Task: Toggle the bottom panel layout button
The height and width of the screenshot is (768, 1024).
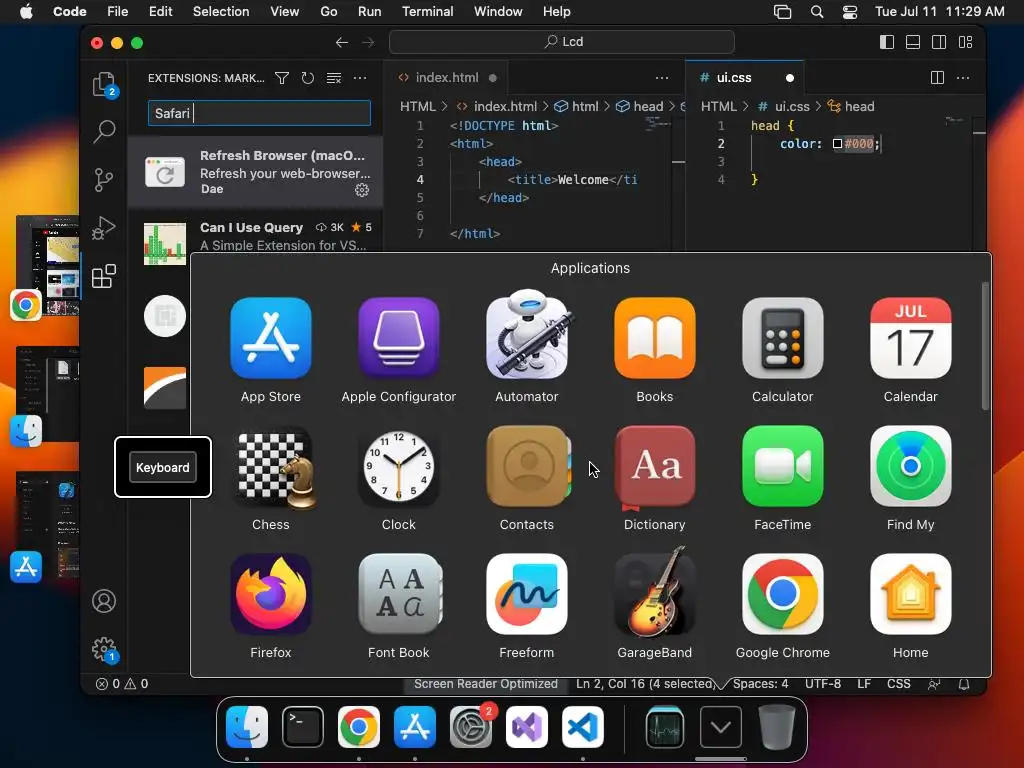Action: pyautogui.click(x=913, y=42)
